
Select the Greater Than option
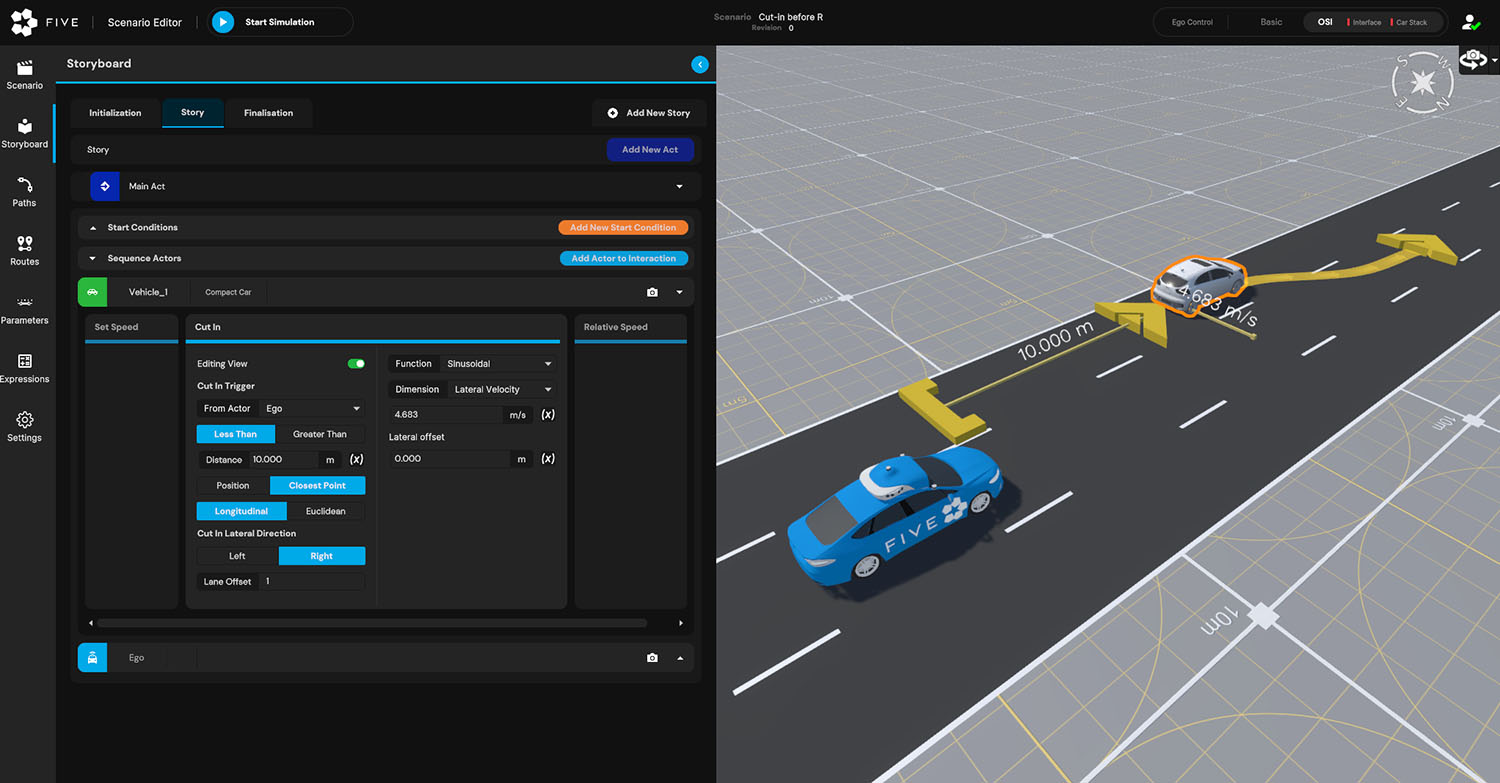[x=320, y=434]
